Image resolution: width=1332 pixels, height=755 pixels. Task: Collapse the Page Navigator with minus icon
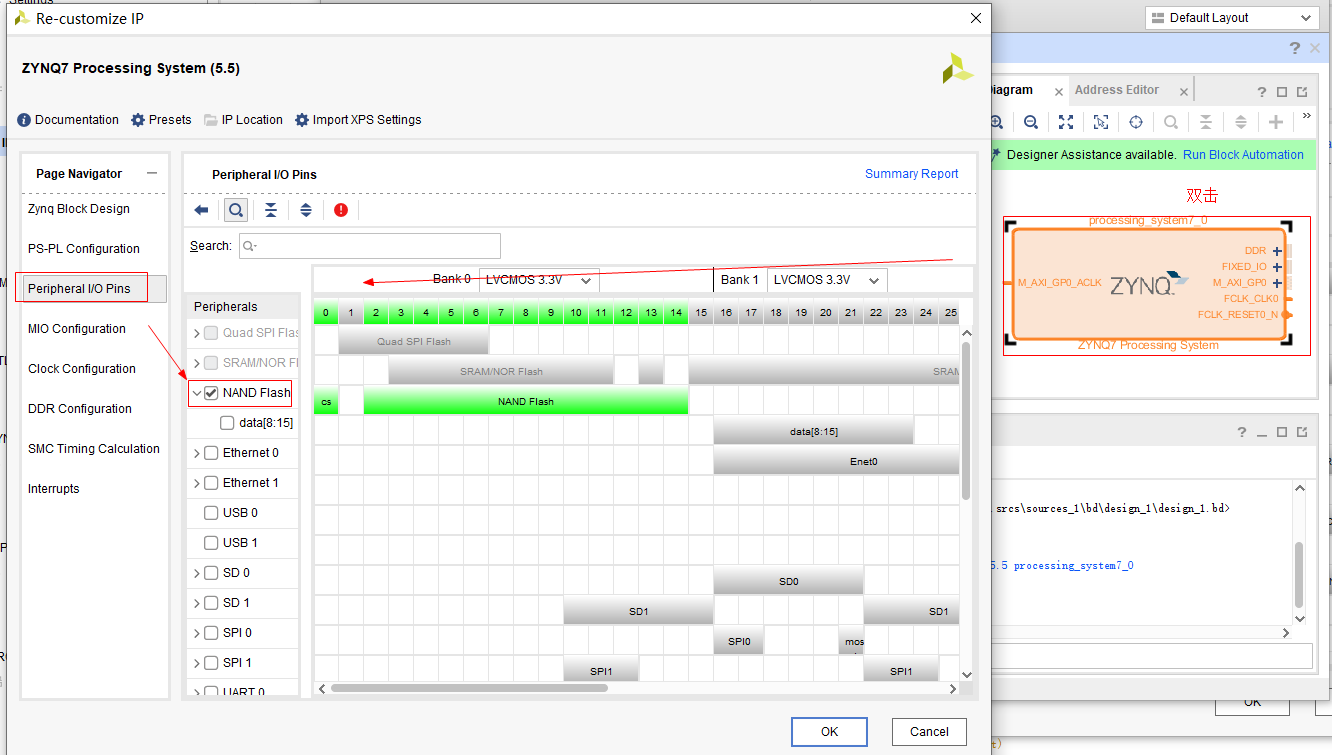[152, 173]
